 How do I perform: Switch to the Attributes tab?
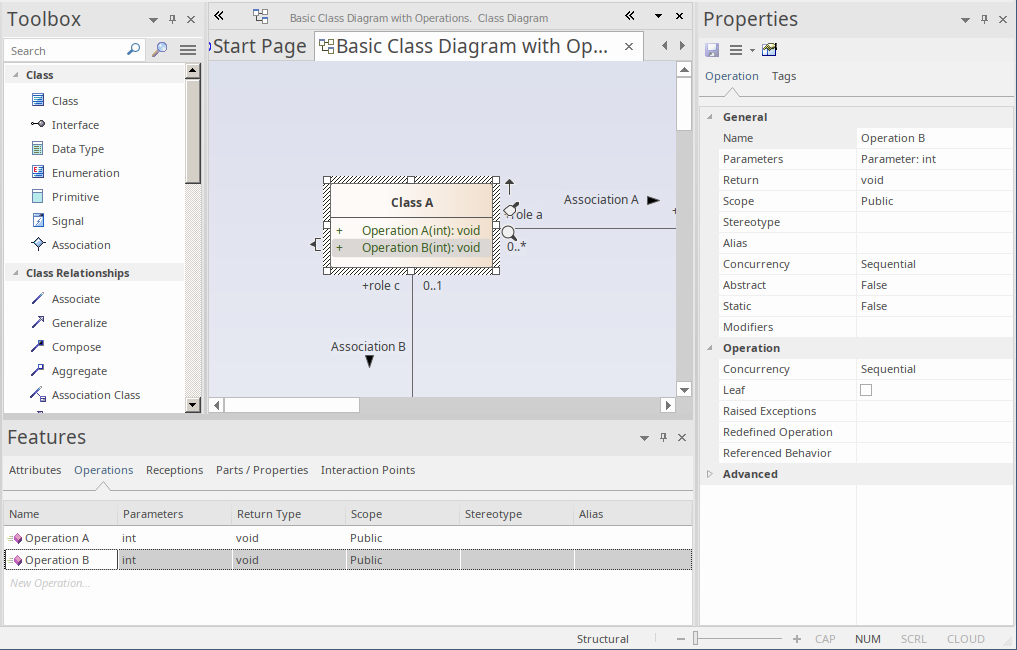[35, 470]
